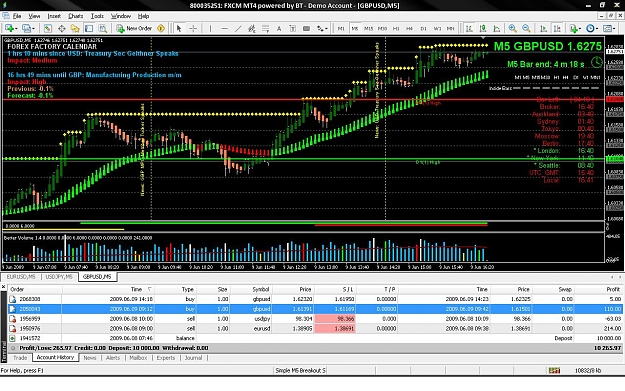Viewport: 625px width, 391px height.
Task: Open the Profiles toolbar icon
Action: point(26,28)
